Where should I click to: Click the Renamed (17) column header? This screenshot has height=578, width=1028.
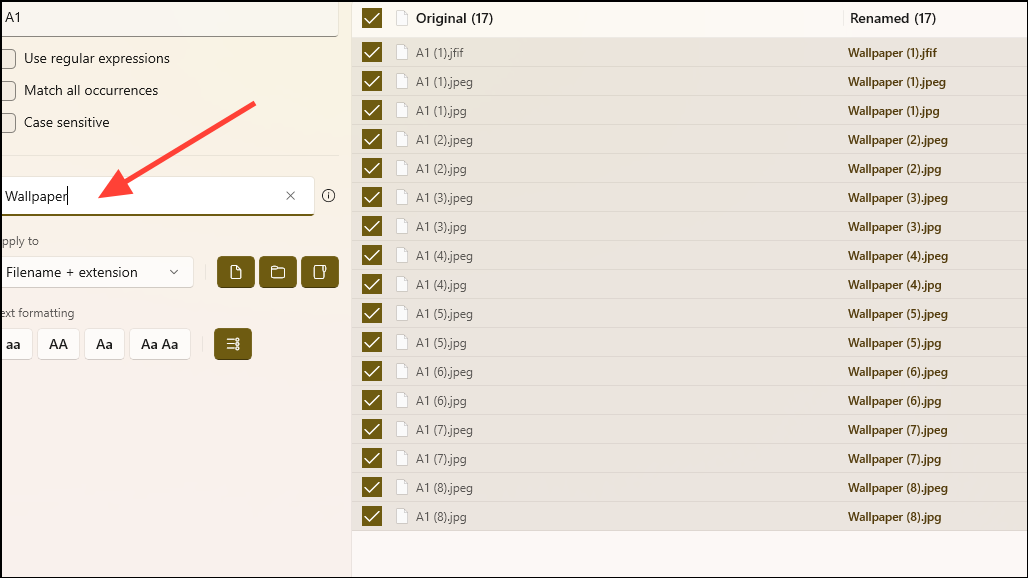click(x=893, y=18)
